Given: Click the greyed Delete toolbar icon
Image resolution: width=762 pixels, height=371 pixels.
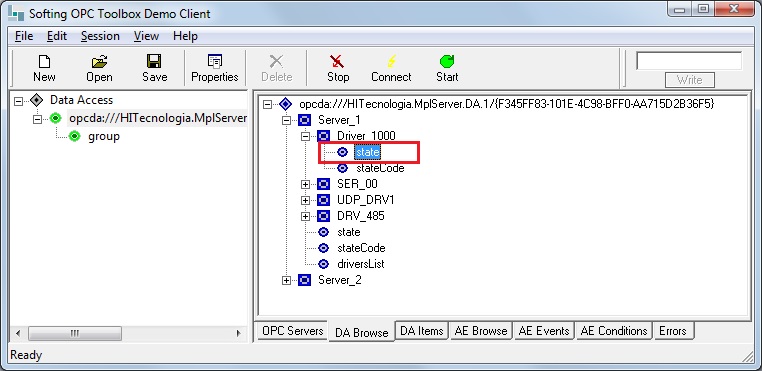Looking at the screenshot, I should [277, 61].
